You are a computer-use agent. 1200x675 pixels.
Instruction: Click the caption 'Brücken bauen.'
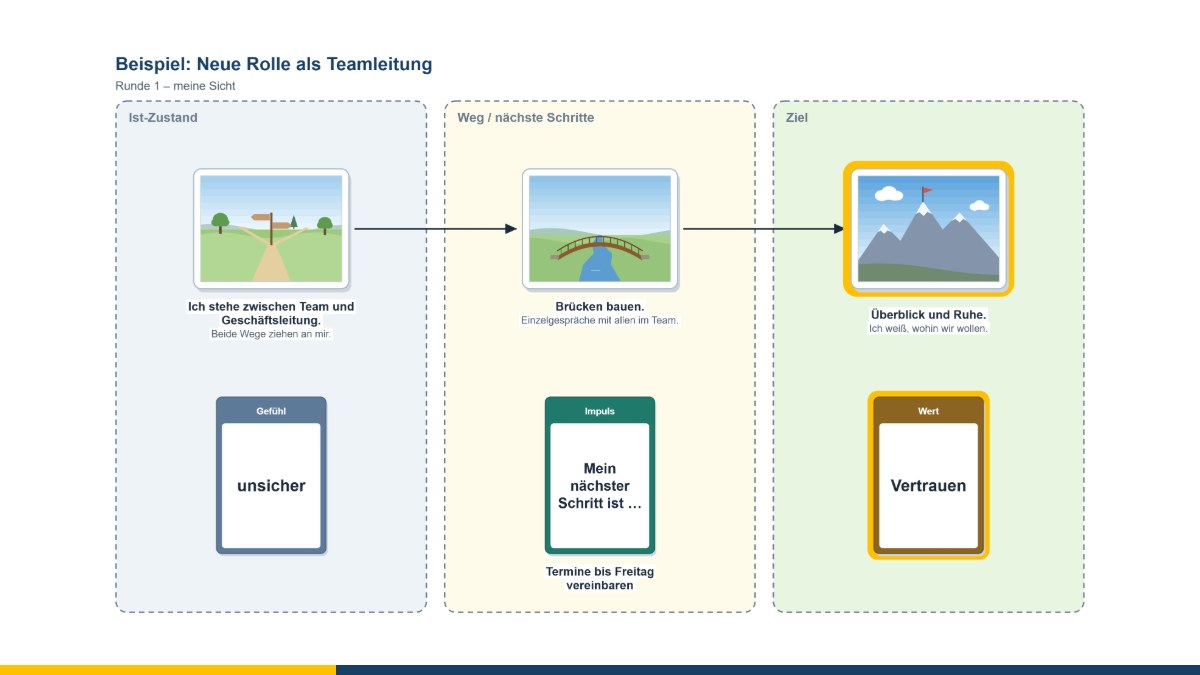pos(600,306)
